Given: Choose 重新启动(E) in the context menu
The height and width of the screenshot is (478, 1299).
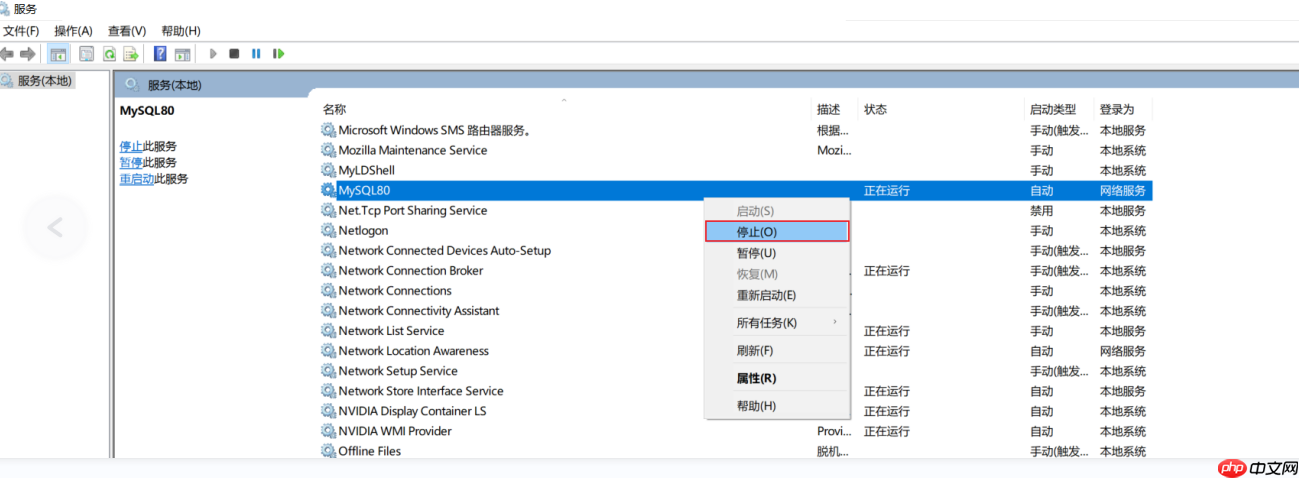Looking at the screenshot, I should (777, 295).
